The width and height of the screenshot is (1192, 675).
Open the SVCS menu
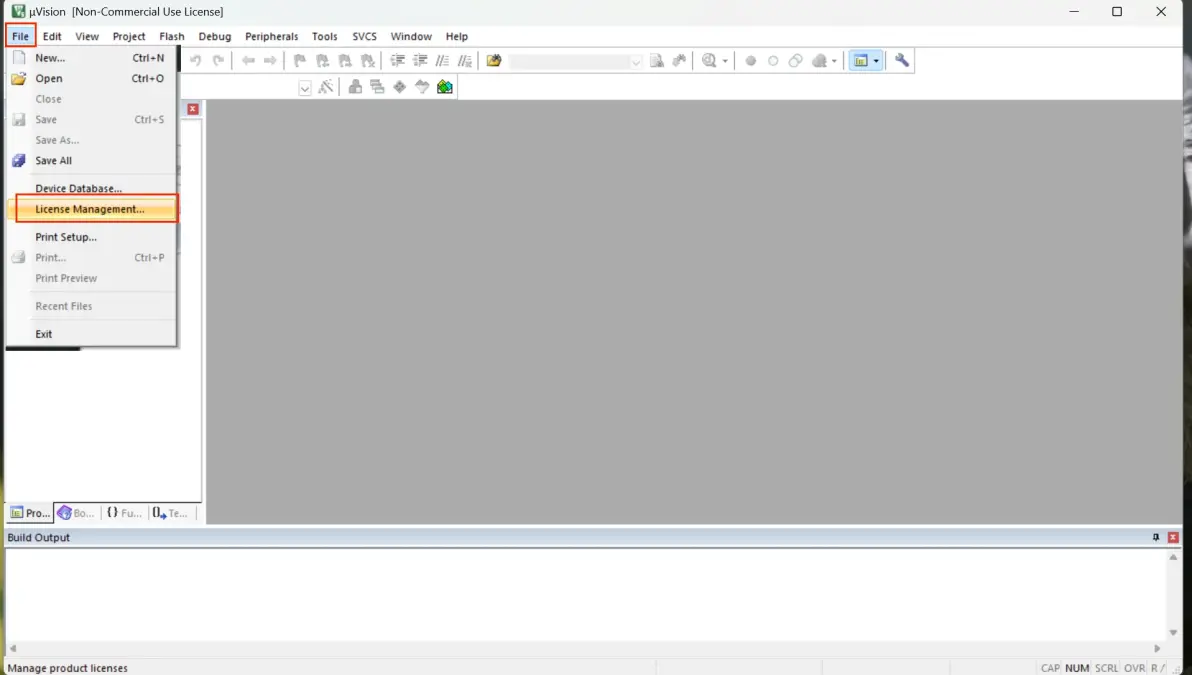[x=364, y=36]
